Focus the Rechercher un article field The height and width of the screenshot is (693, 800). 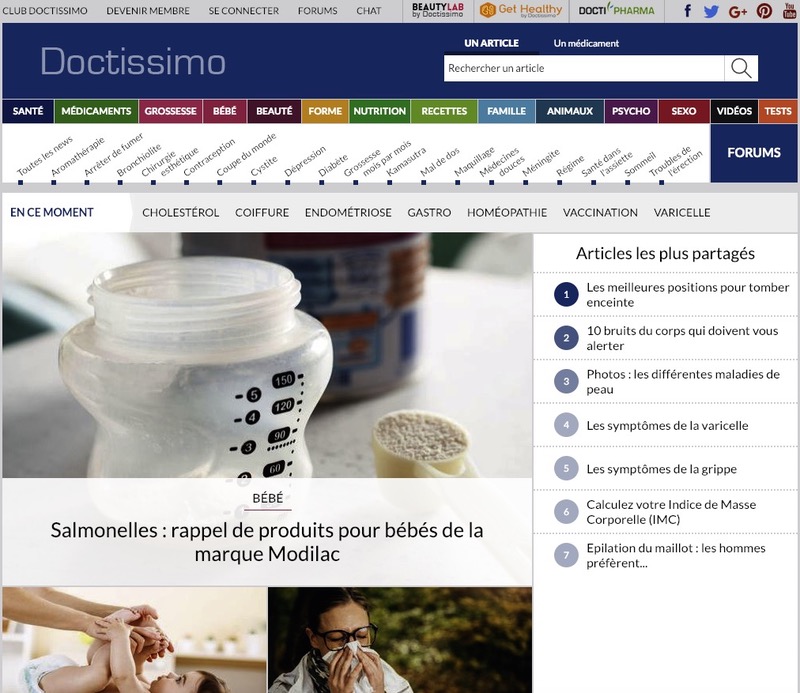point(584,68)
